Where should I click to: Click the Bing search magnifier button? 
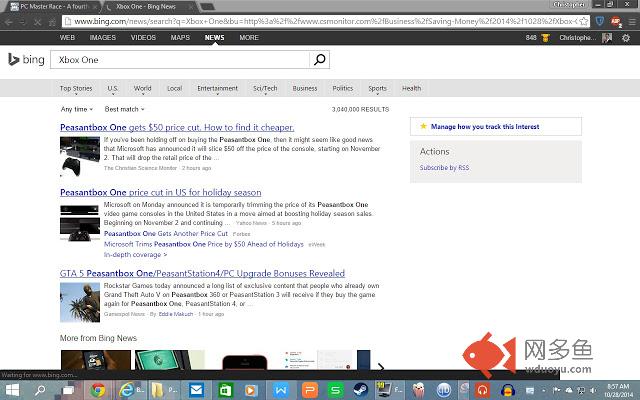point(320,60)
